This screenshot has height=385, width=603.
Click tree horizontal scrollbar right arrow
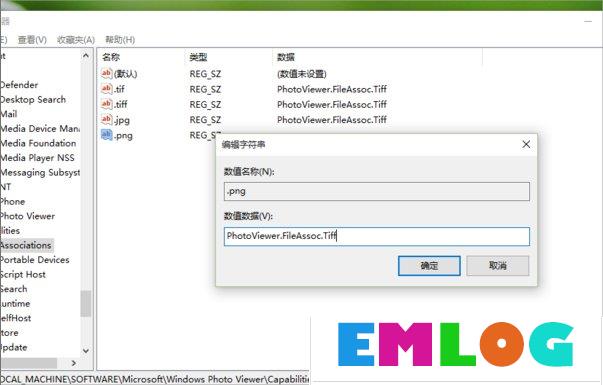[74, 363]
